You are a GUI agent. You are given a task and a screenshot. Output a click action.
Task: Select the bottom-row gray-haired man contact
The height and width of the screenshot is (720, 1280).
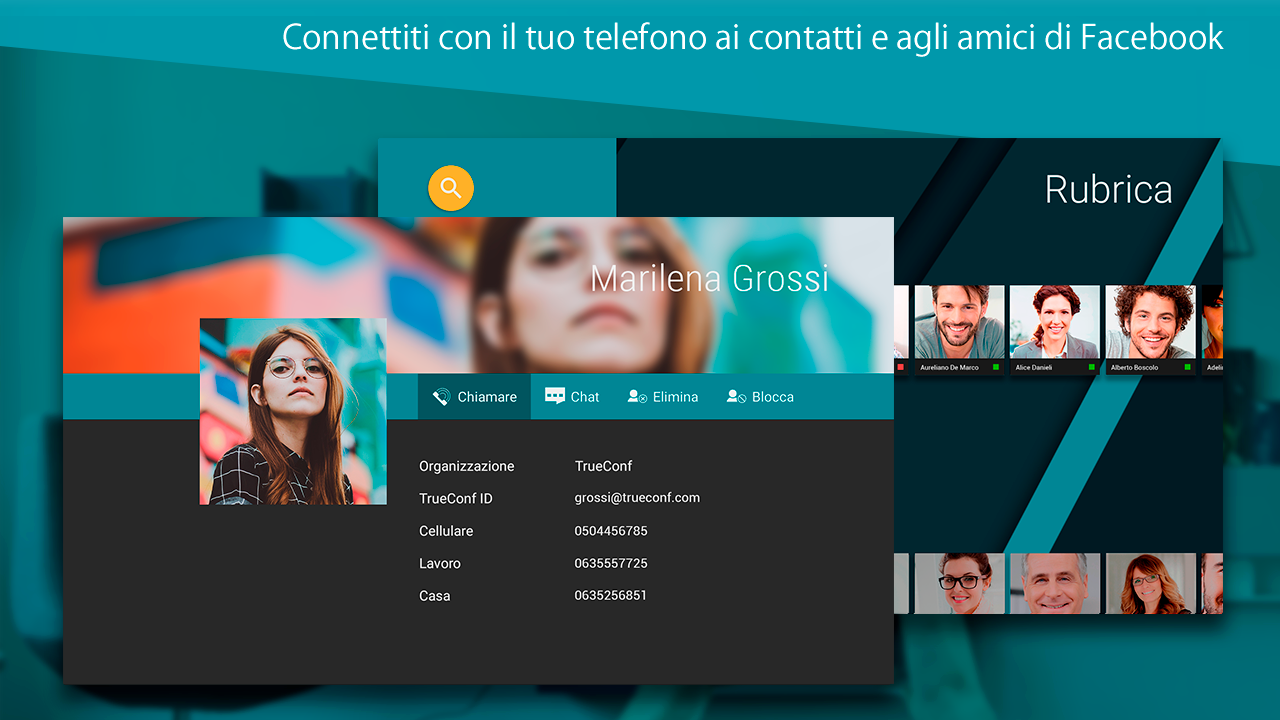[x=1054, y=583]
